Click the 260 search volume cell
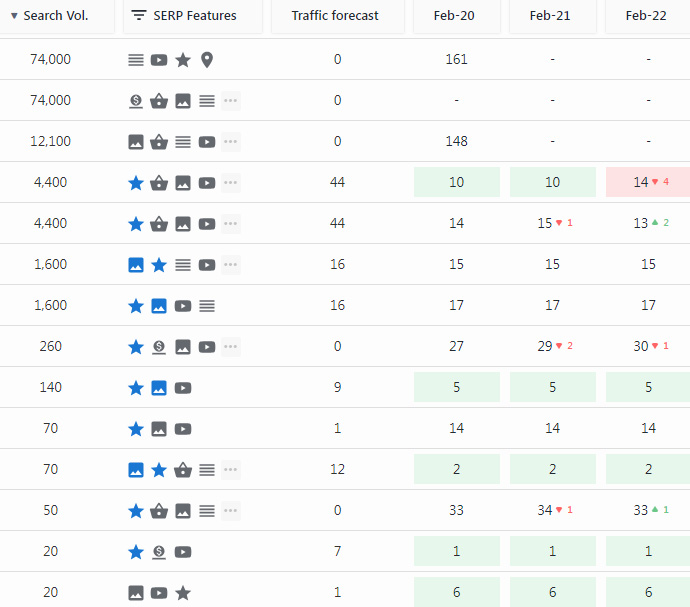690x607 pixels. click(x=51, y=346)
